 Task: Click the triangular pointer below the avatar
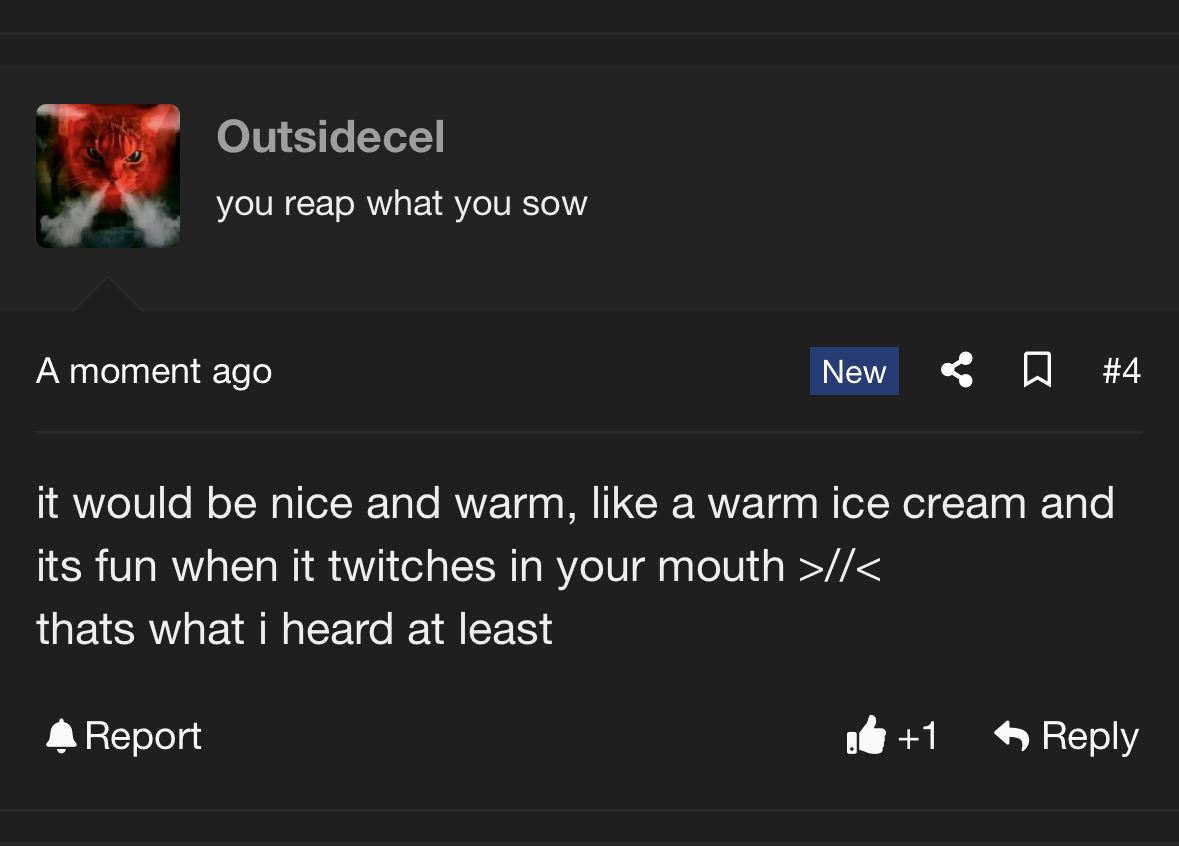click(106, 295)
